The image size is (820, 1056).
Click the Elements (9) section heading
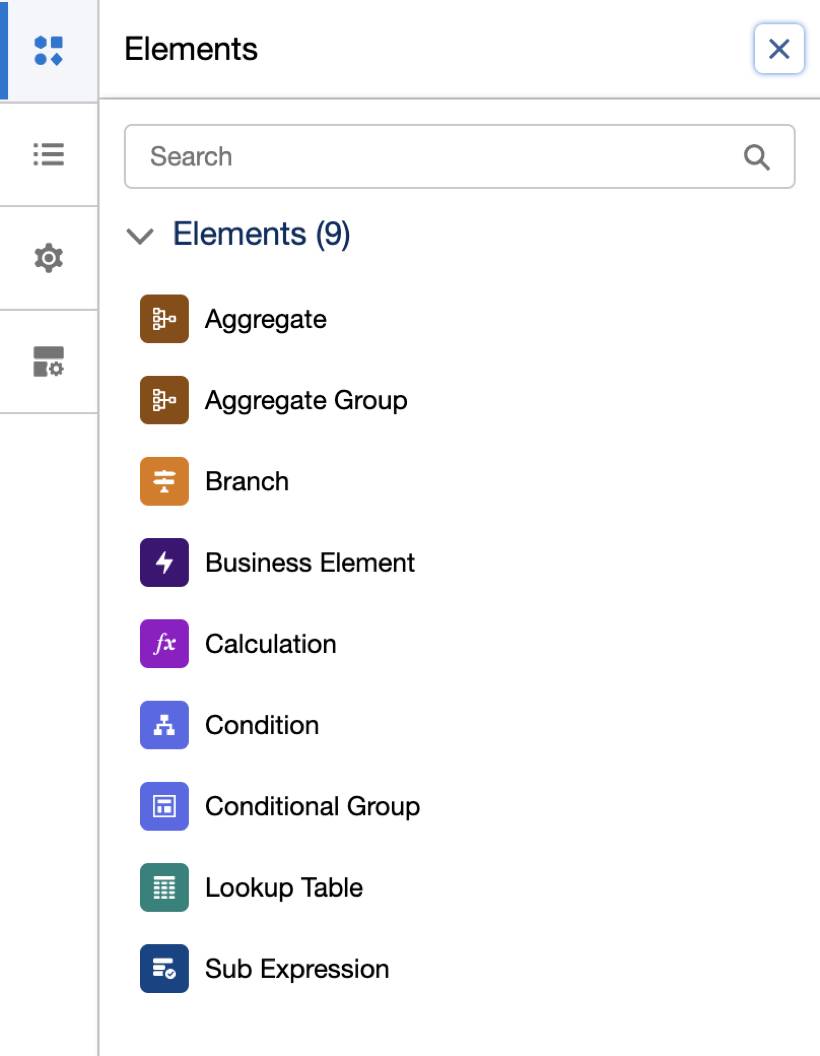tap(261, 234)
